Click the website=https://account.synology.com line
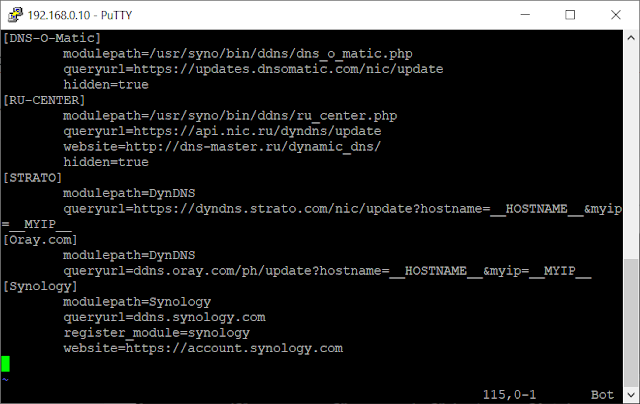 pos(203,349)
